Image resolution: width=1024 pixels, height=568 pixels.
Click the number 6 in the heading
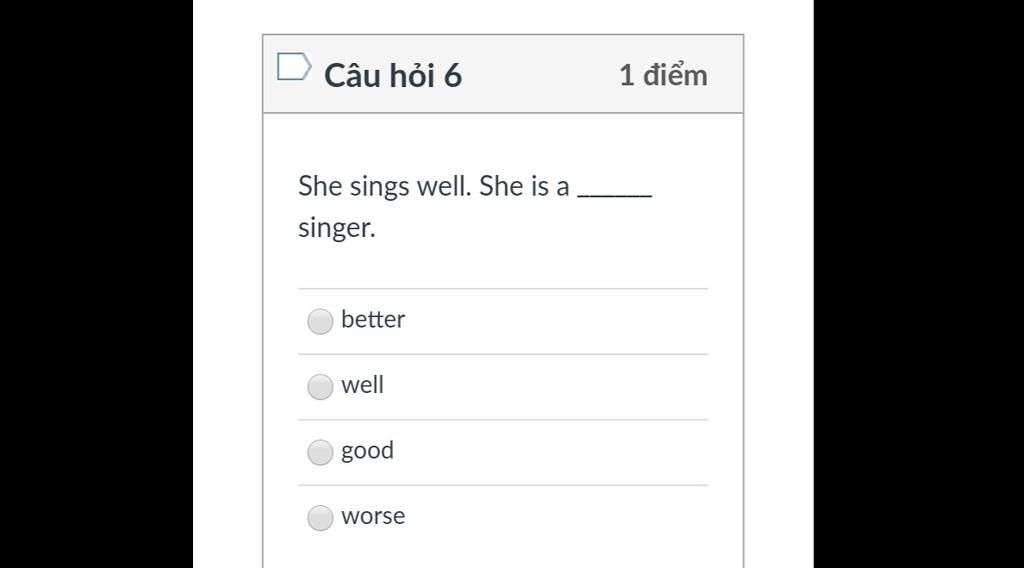coord(453,76)
